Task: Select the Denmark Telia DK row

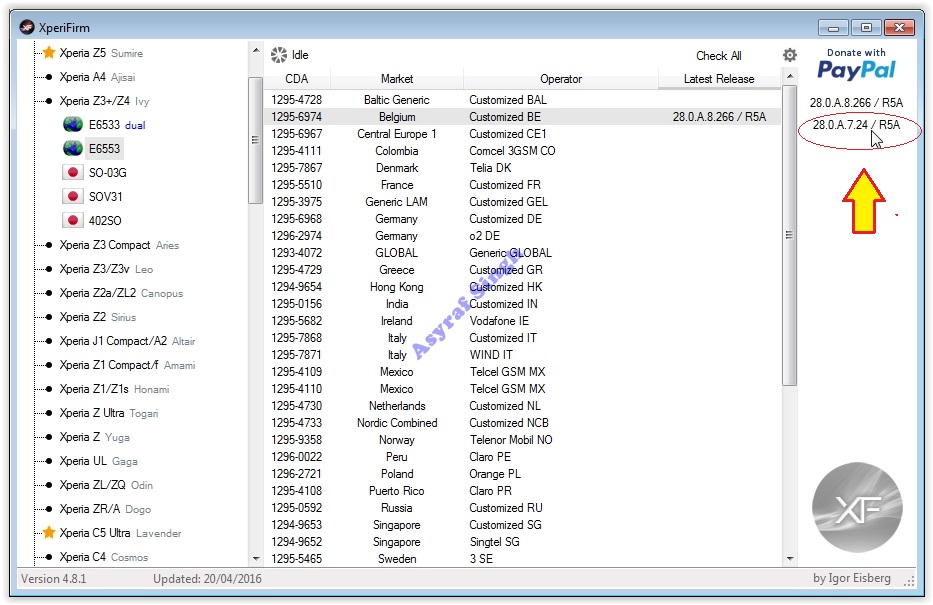Action: tap(522, 168)
